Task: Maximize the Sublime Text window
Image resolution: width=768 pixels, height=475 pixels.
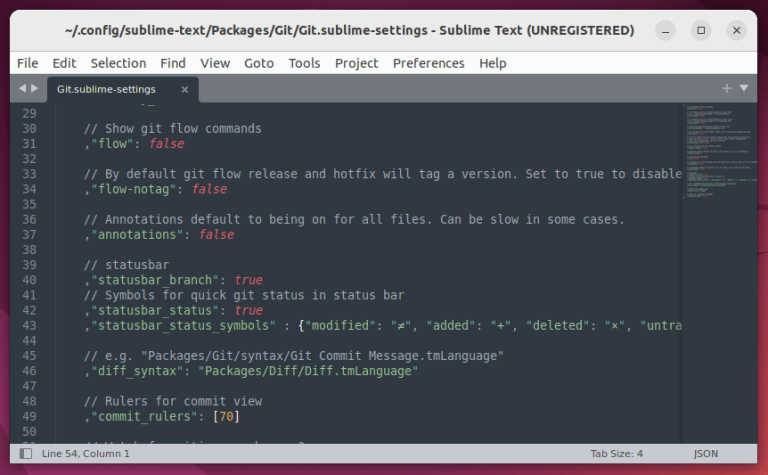Action: [x=705, y=30]
